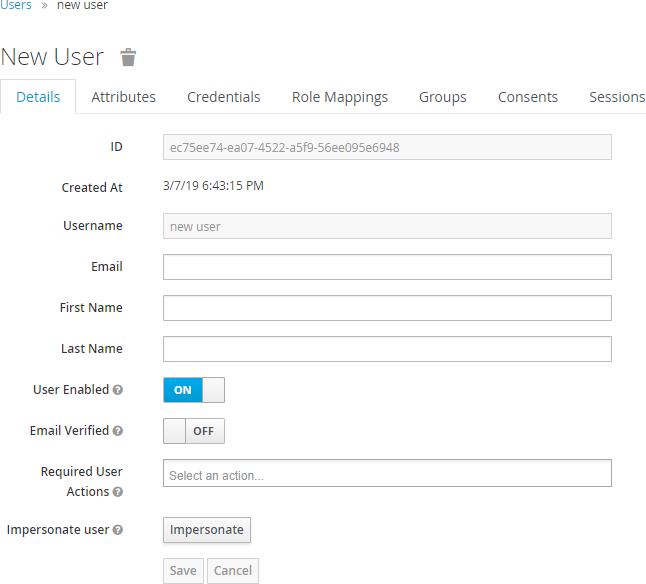Open the Required User Actions dropdown

pyautogui.click(x=387, y=473)
